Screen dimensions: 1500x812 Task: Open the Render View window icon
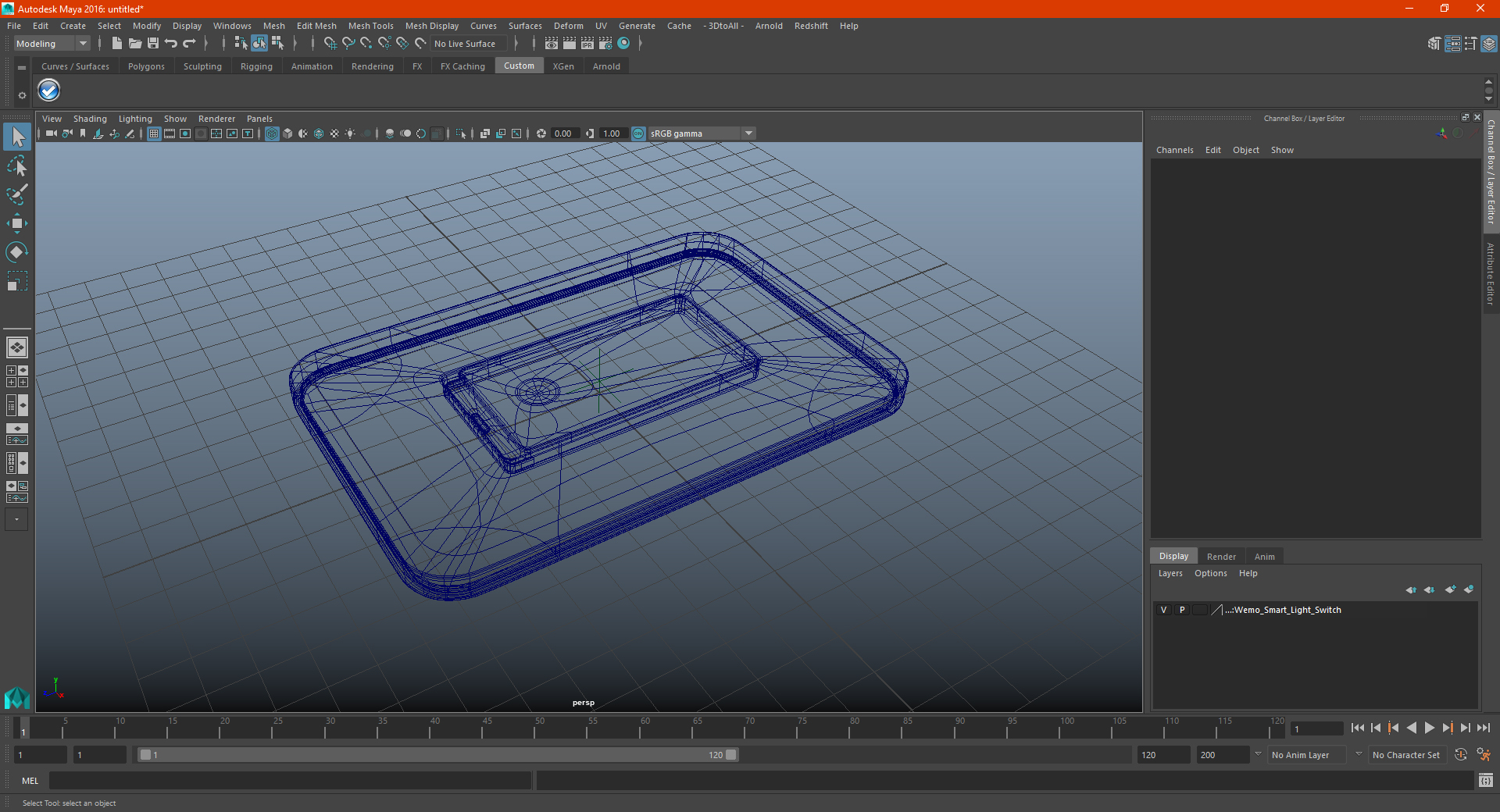pos(552,44)
